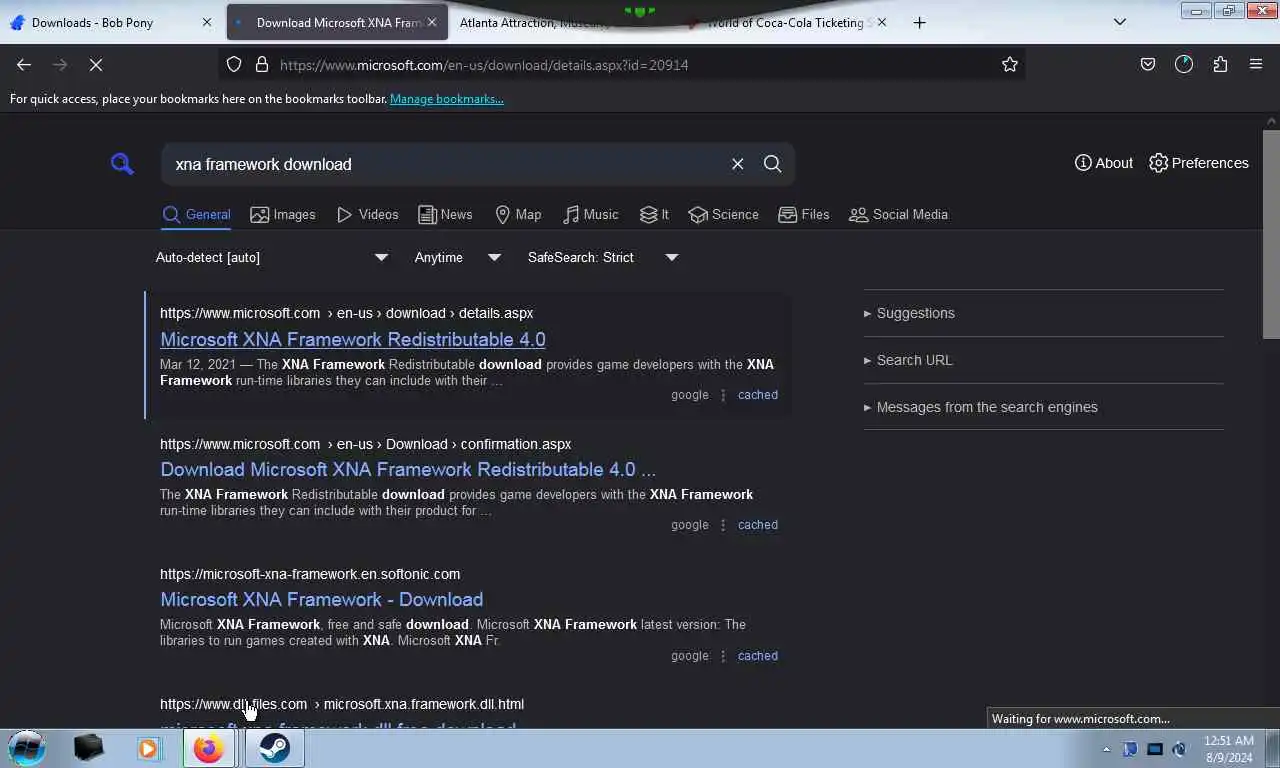Screen dimensions: 1280x768
Task: Expand the Suggestions section
Action: coord(909,313)
